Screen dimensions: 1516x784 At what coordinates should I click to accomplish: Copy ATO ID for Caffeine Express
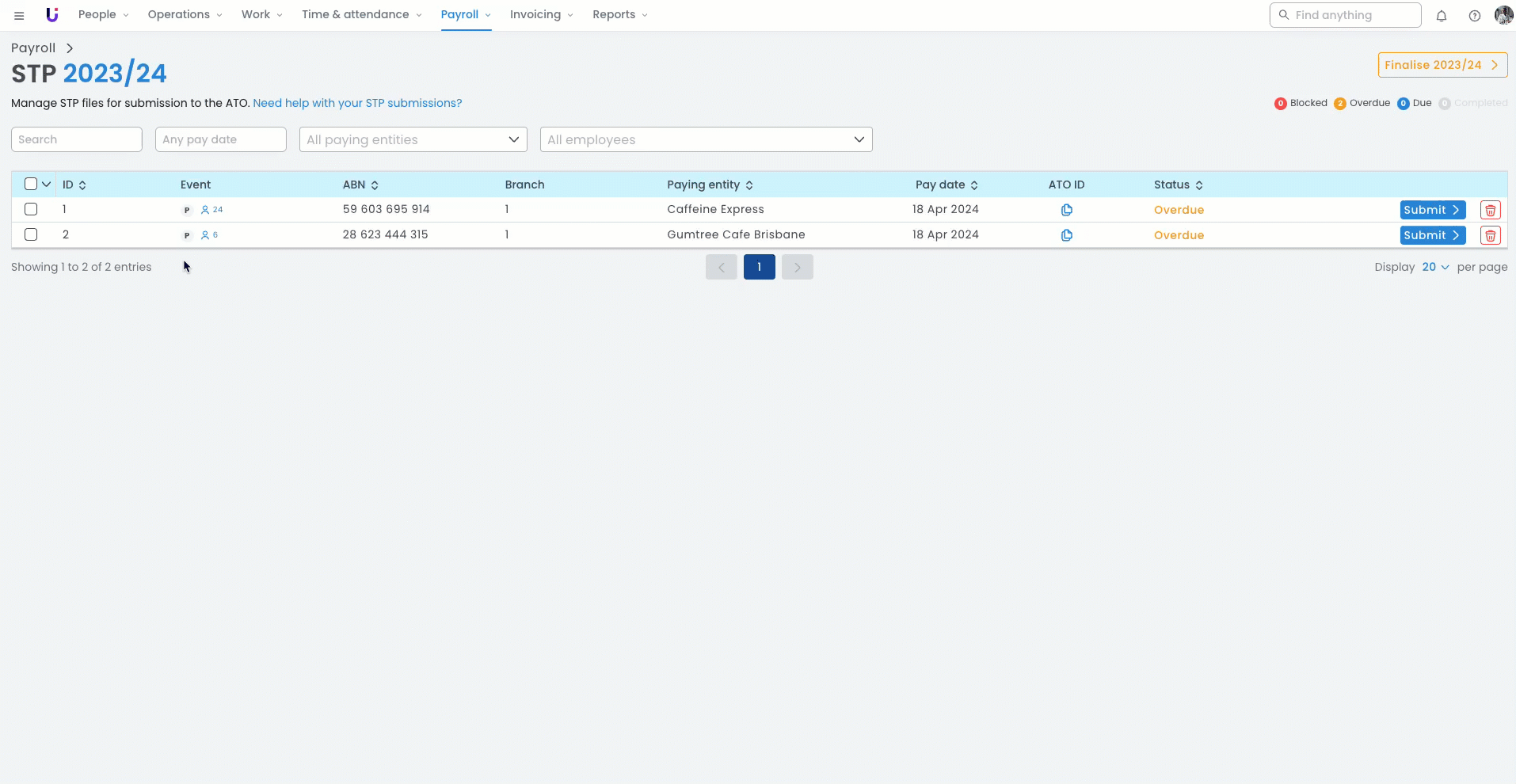pos(1066,210)
